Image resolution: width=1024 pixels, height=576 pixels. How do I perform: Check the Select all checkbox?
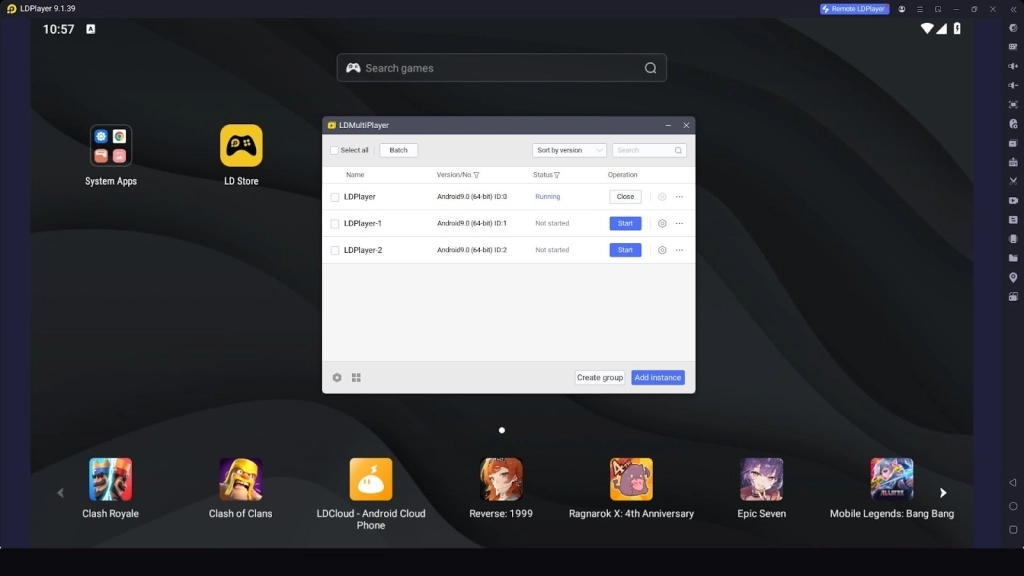(335, 151)
